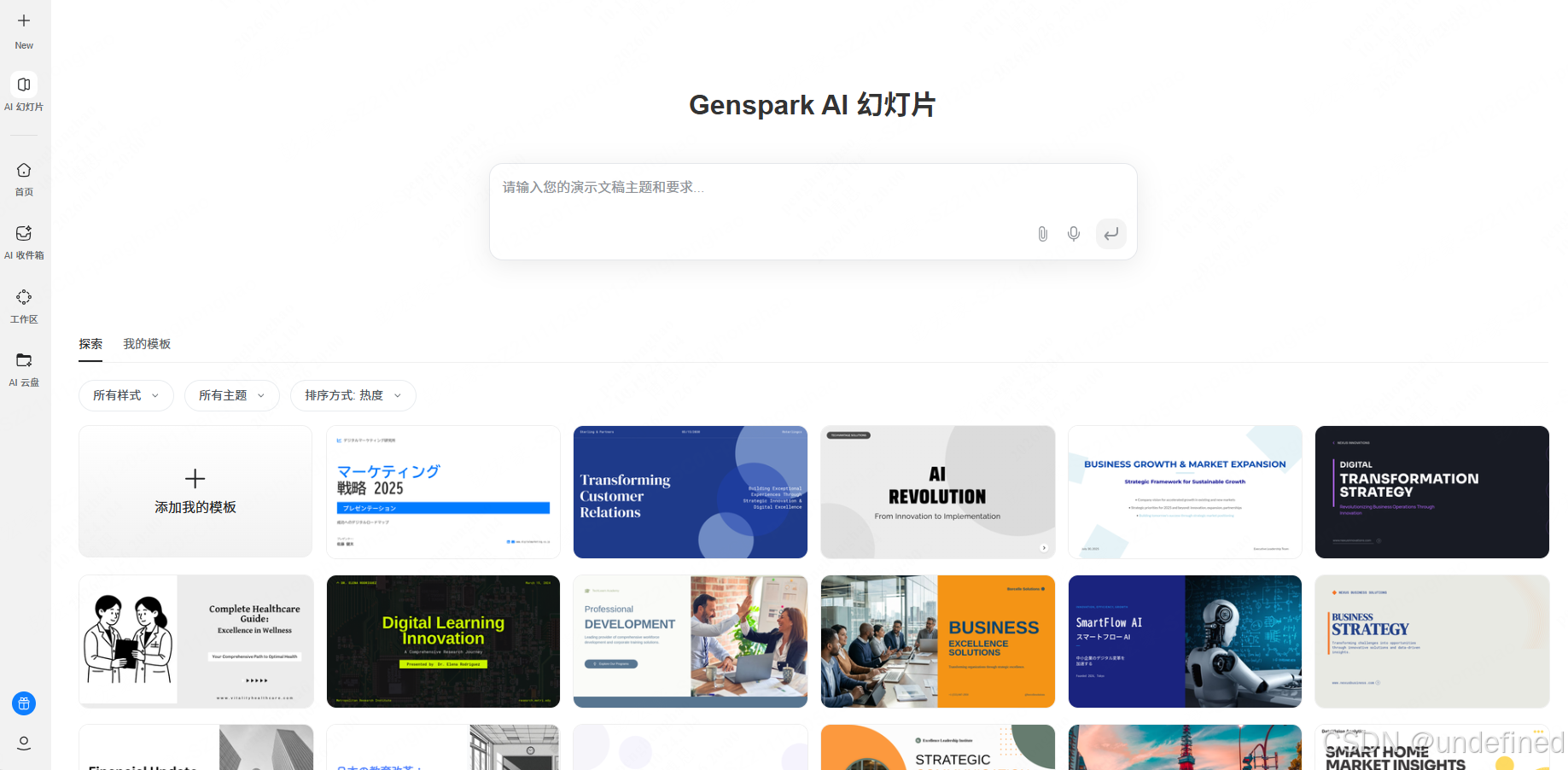Select Digital Transformation Strategy template

pyautogui.click(x=1432, y=492)
